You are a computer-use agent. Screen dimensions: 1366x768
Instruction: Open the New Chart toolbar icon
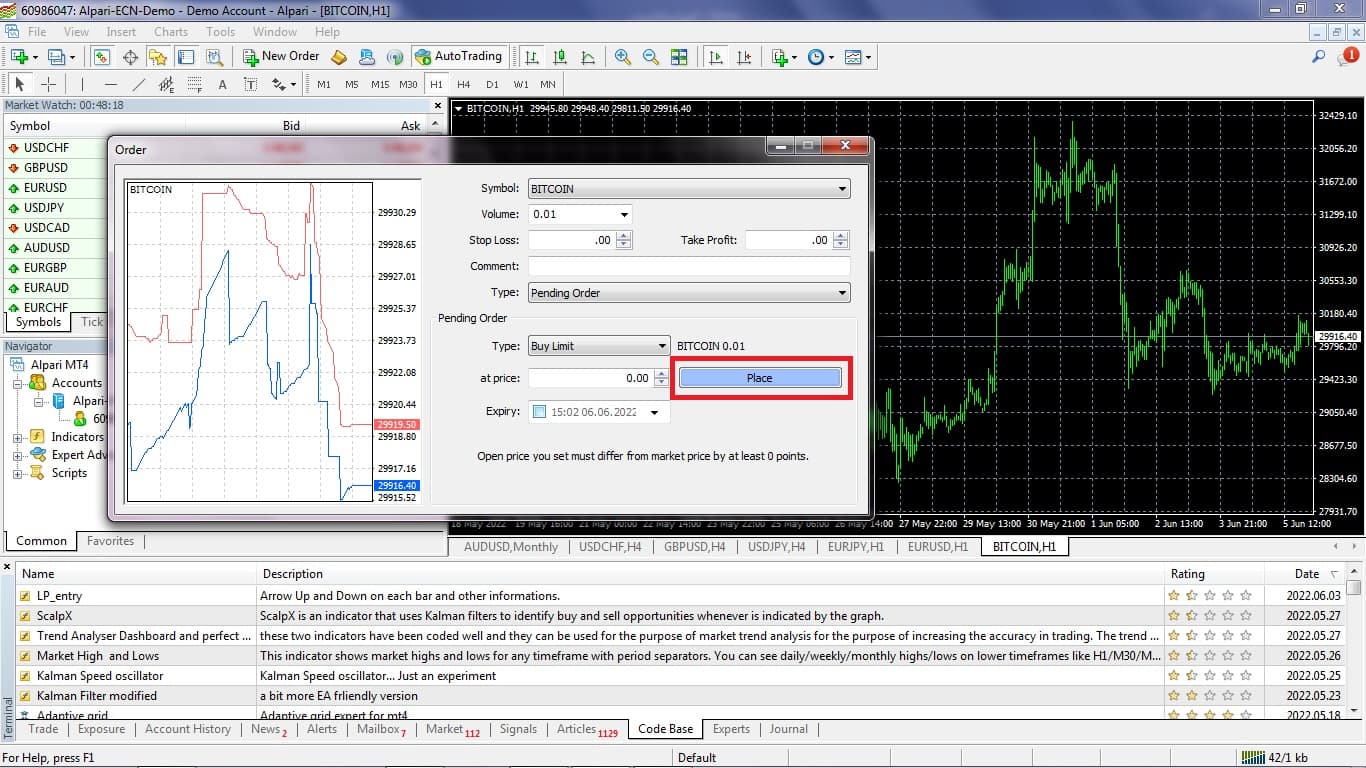[22, 57]
